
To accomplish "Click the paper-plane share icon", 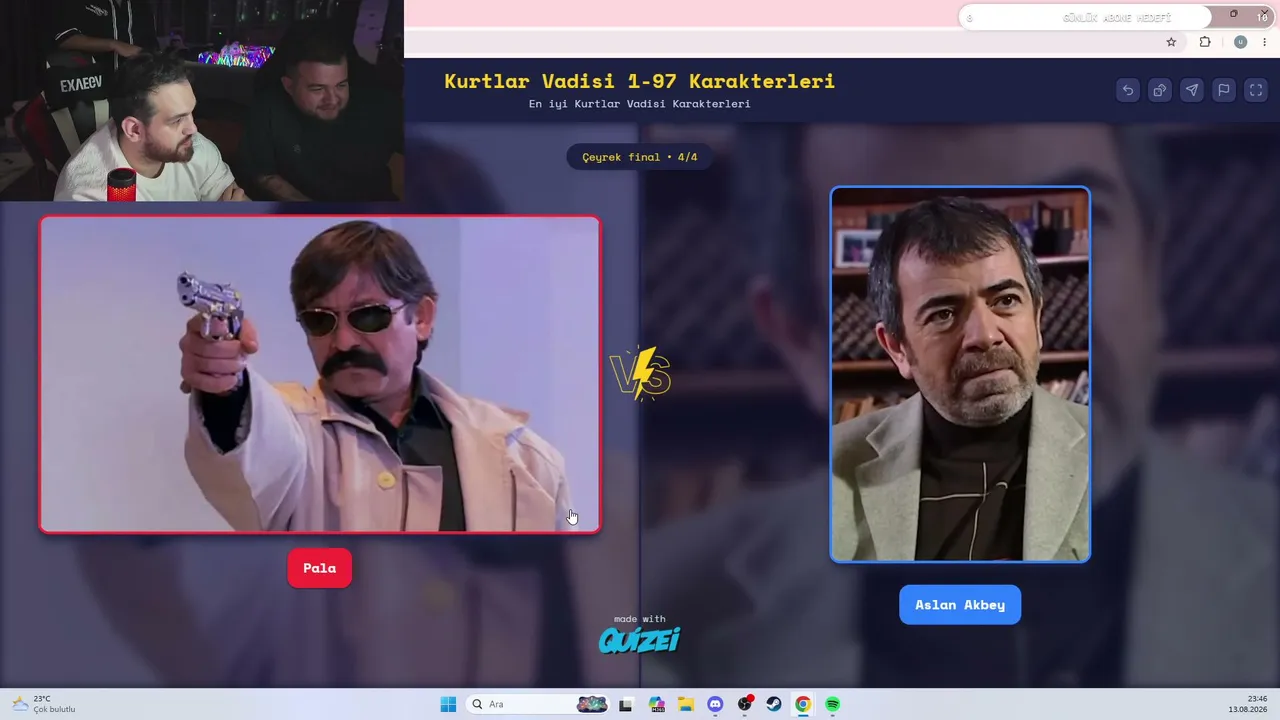I will pos(1192,90).
